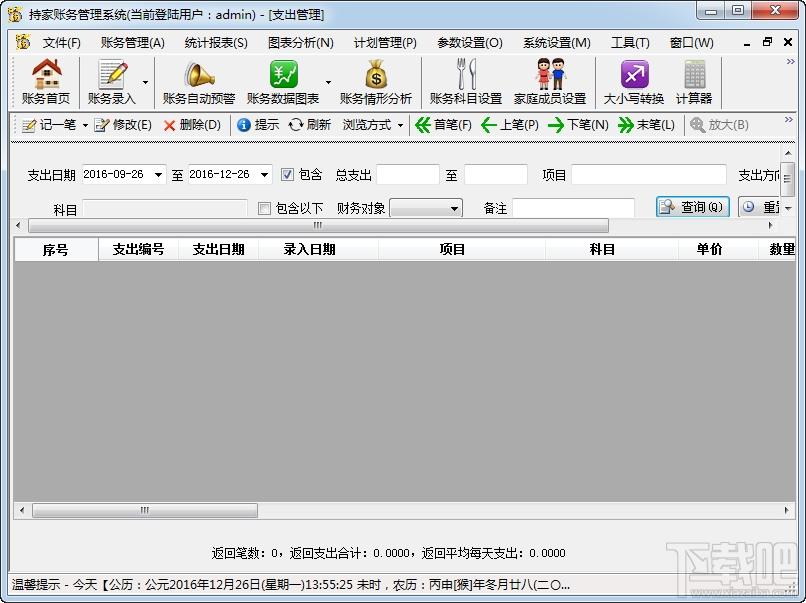Open the 记一笔 dropdown arrow
This screenshot has height=603, width=806.
click(x=85, y=125)
